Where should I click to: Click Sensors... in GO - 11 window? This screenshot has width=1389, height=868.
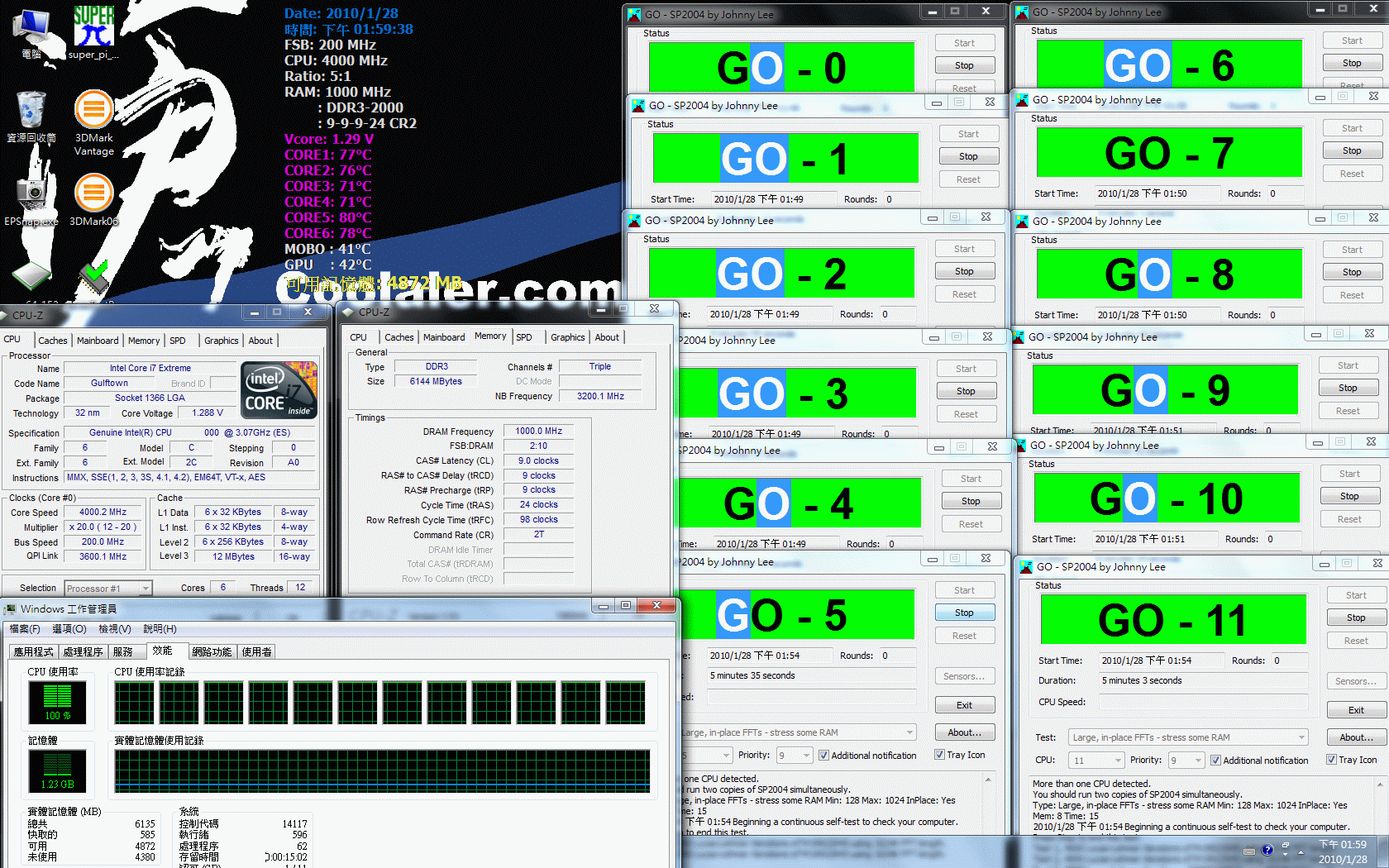pos(1357,681)
